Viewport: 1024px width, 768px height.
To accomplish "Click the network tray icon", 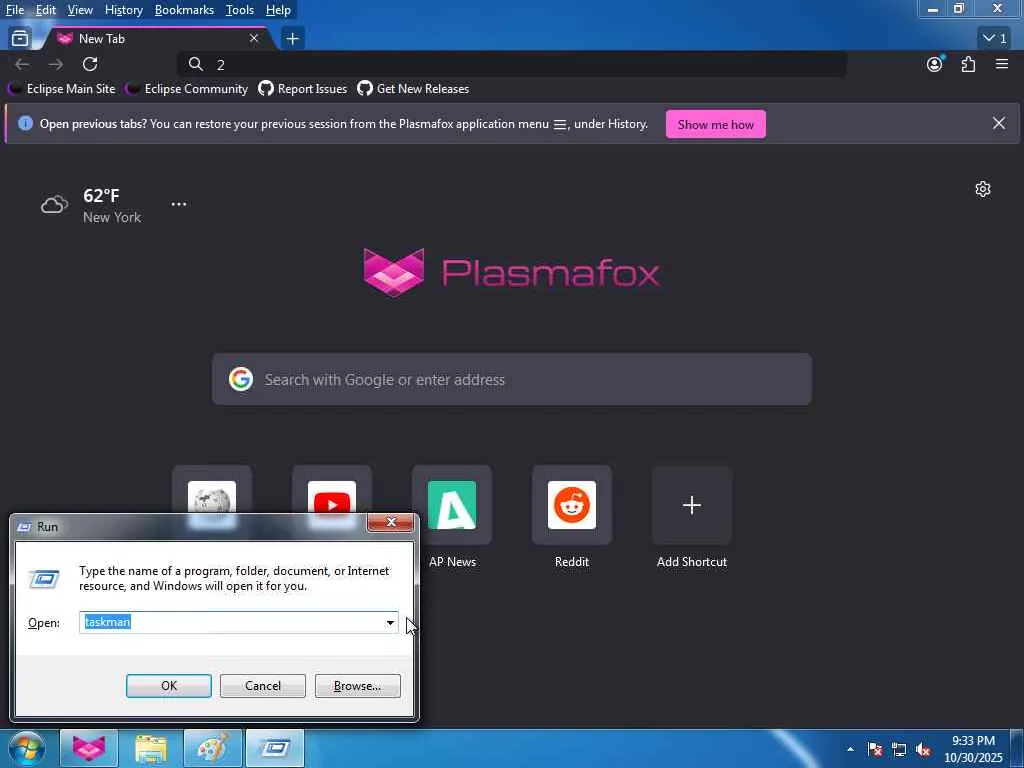I will pyautogui.click(x=899, y=749).
